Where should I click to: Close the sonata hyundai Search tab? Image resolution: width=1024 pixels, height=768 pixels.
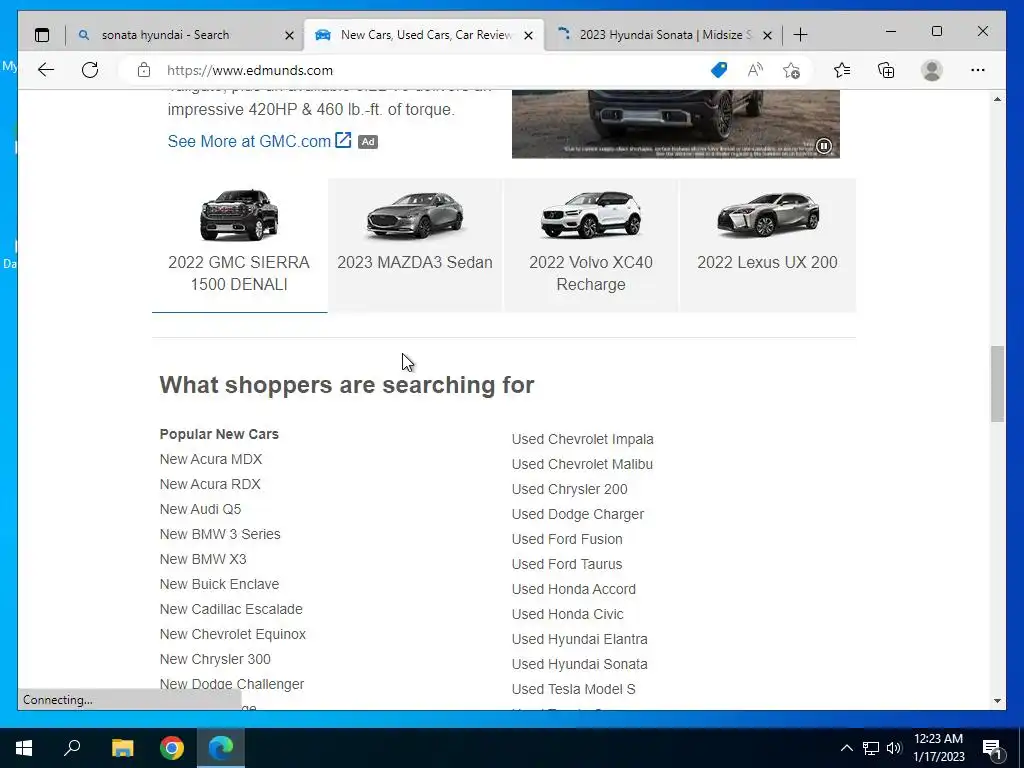pos(289,35)
